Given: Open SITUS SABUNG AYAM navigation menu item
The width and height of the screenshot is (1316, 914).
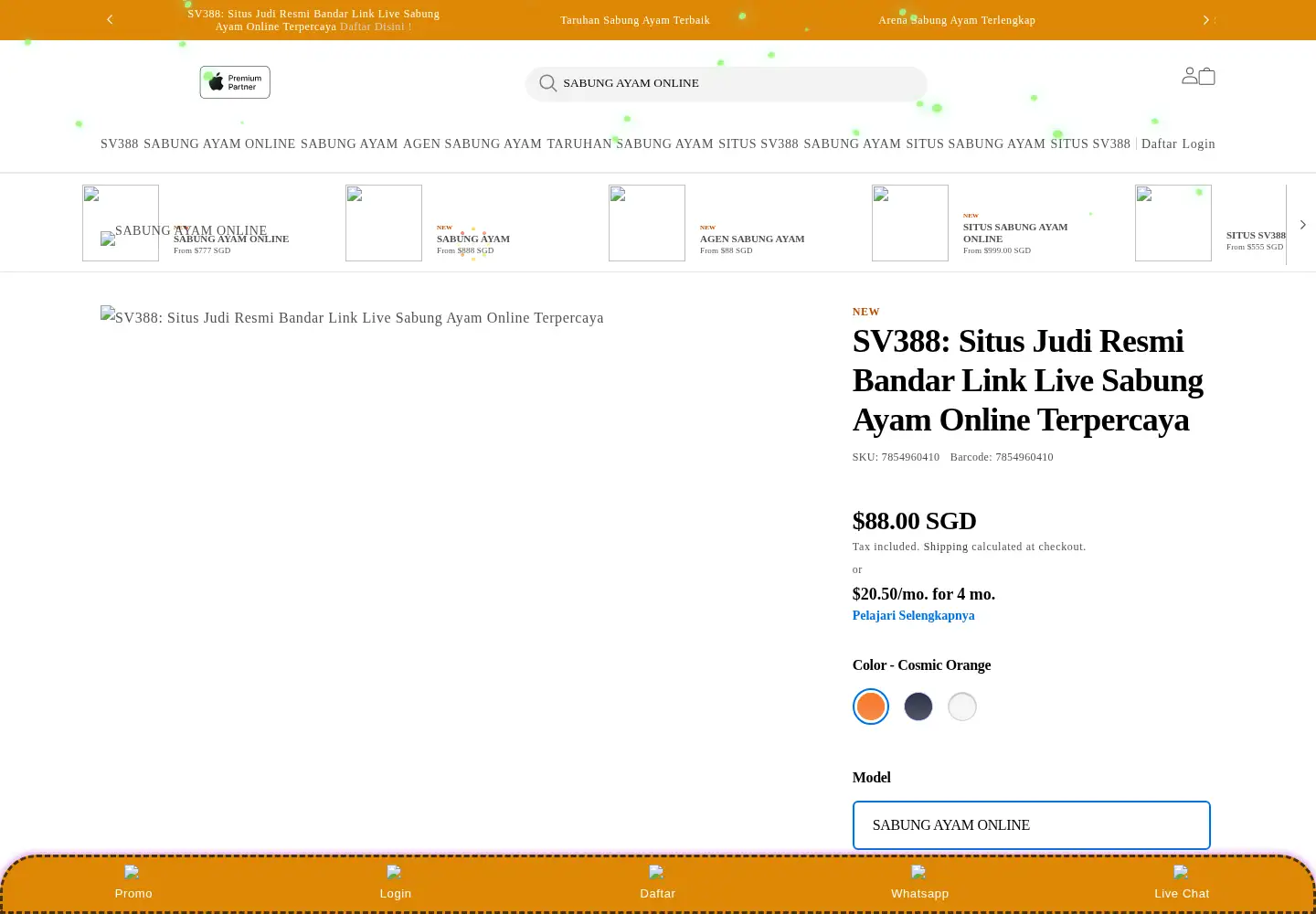Looking at the screenshot, I should (x=975, y=144).
